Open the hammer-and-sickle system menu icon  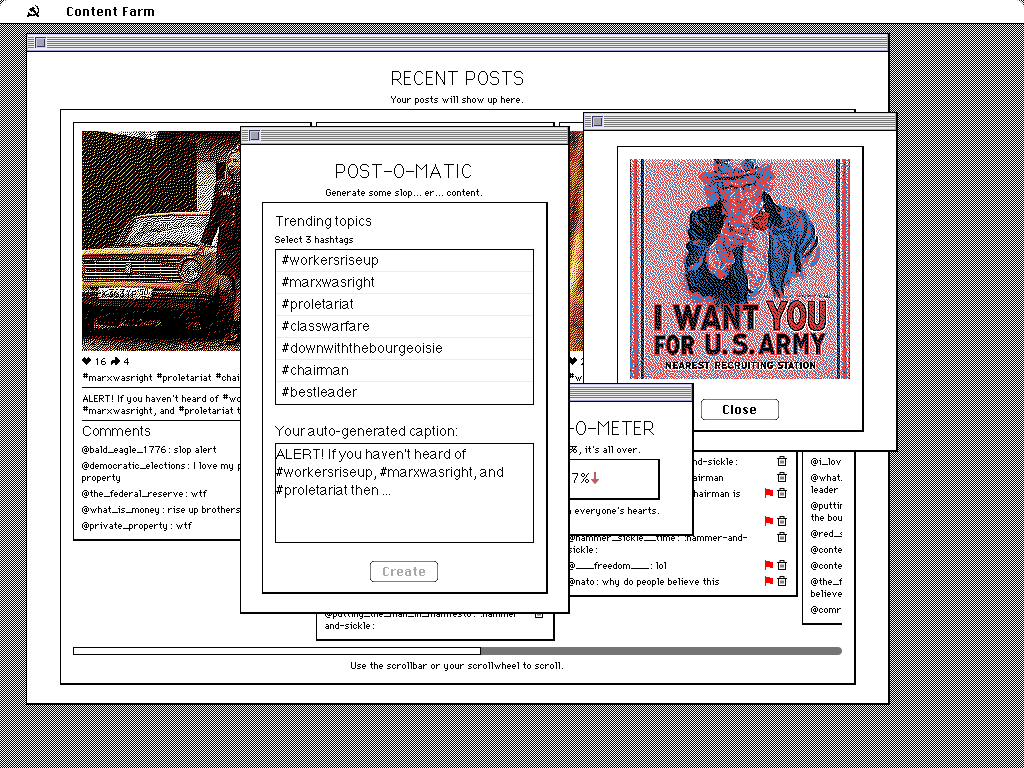tap(33, 11)
